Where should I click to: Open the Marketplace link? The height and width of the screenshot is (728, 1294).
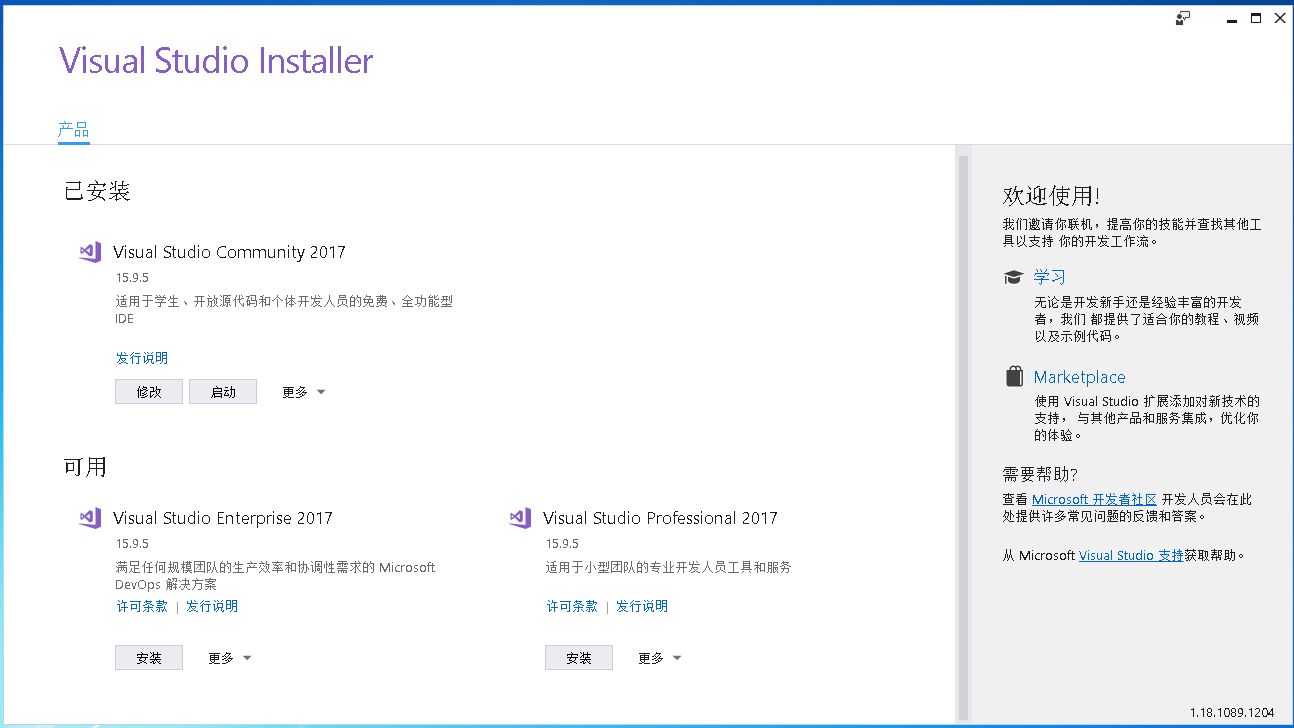point(1079,377)
